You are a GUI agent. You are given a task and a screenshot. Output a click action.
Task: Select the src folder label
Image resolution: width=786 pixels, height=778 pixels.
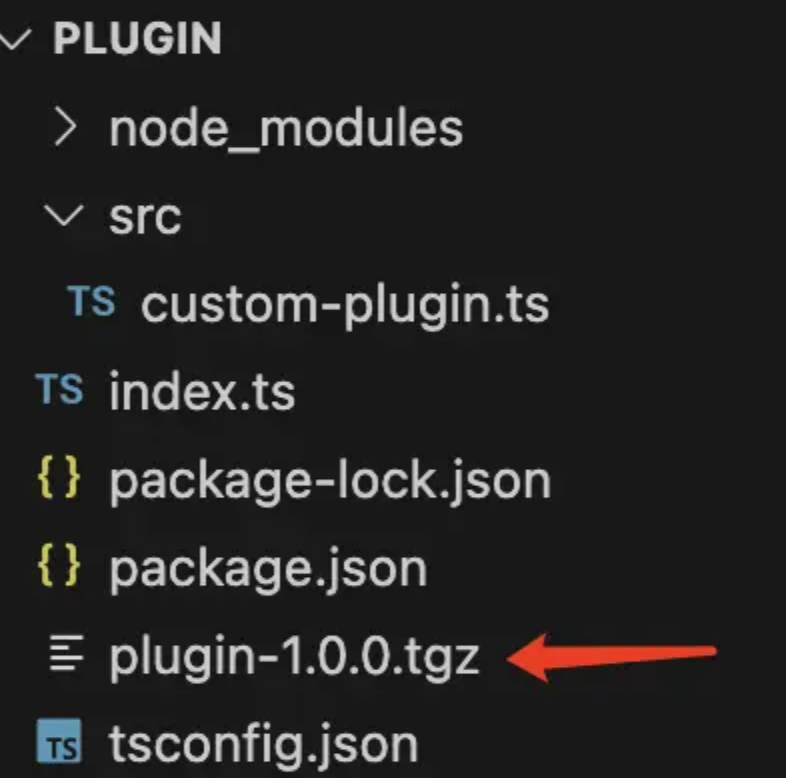(x=145, y=219)
